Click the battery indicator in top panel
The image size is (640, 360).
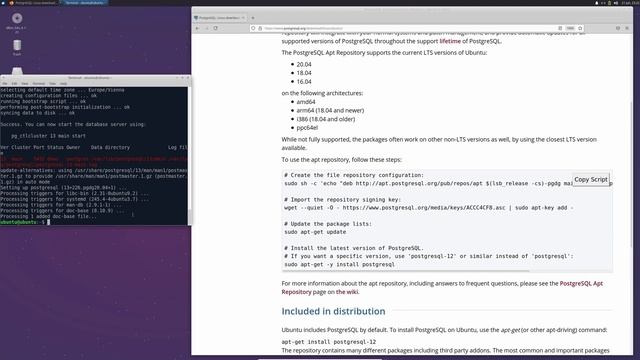click(609, 3)
